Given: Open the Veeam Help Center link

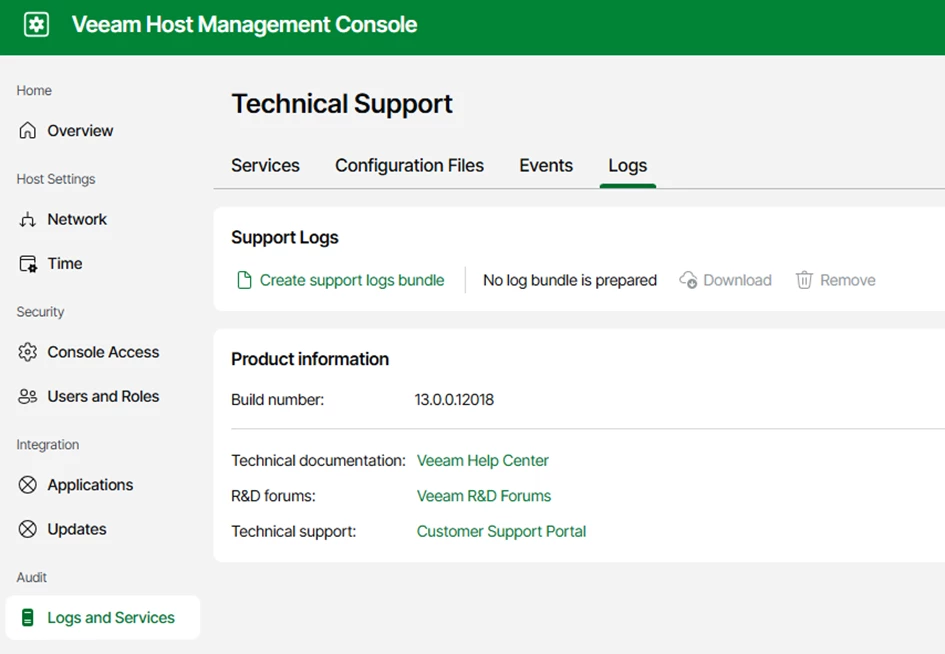Looking at the screenshot, I should [483, 461].
